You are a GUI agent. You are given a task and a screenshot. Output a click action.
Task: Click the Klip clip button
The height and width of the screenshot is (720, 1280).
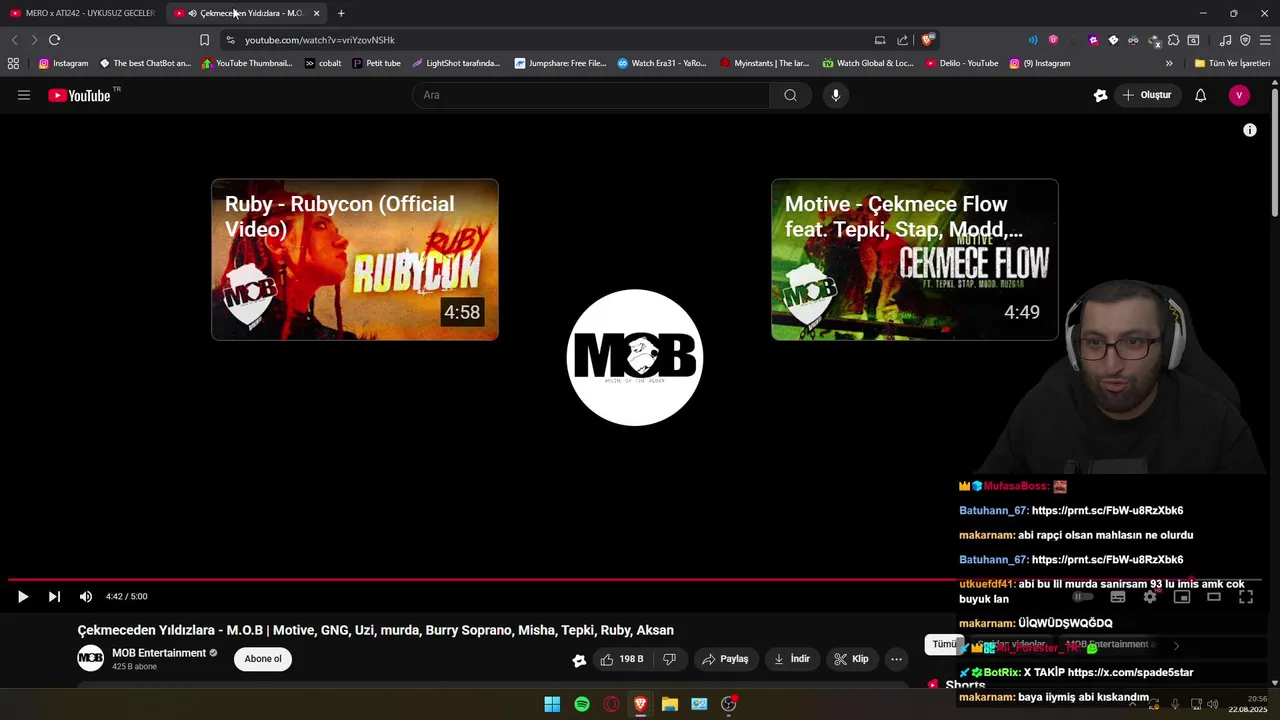(851, 659)
